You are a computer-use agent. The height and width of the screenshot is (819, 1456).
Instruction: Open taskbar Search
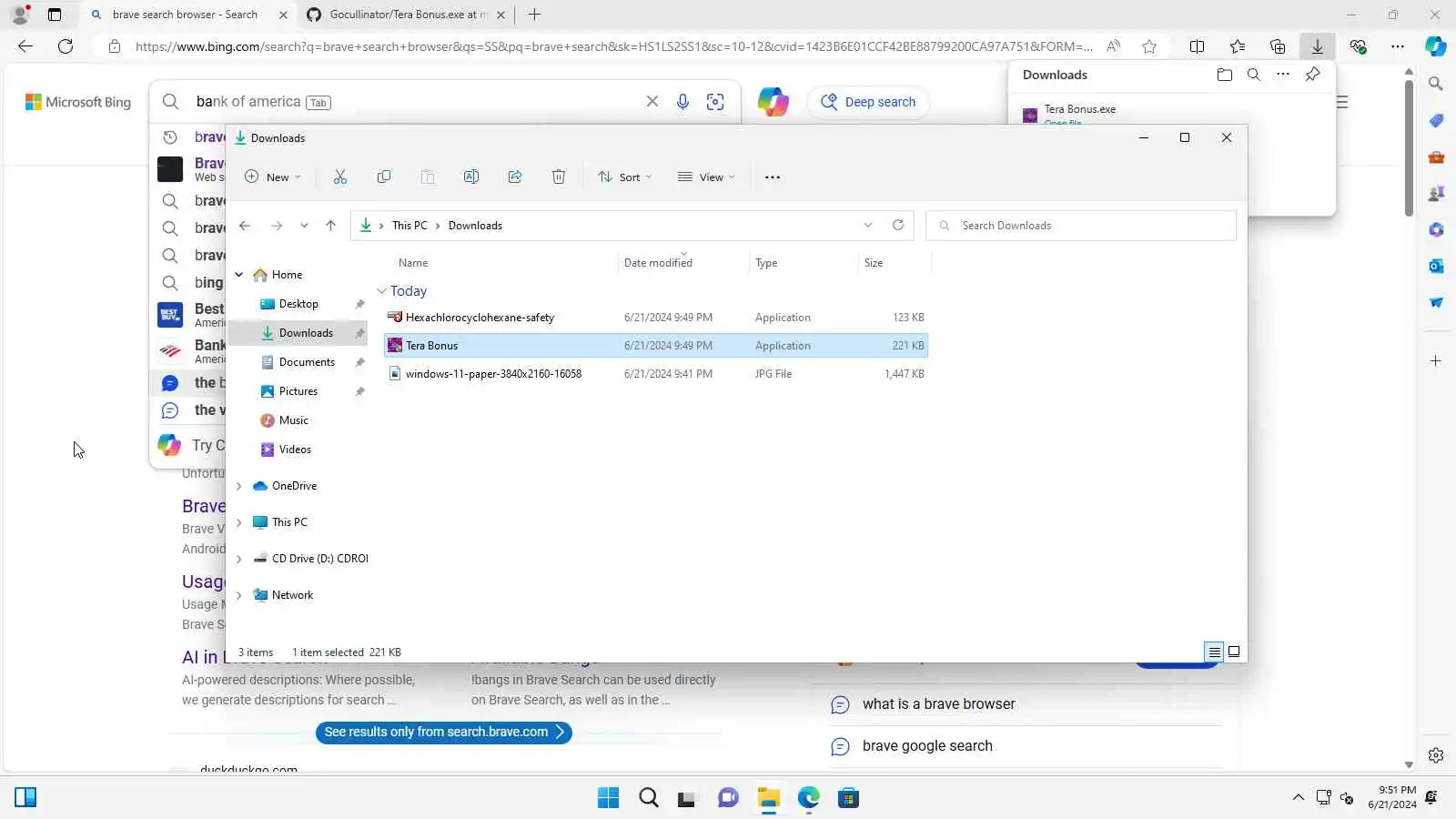pyautogui.click(x=649, y=798)
